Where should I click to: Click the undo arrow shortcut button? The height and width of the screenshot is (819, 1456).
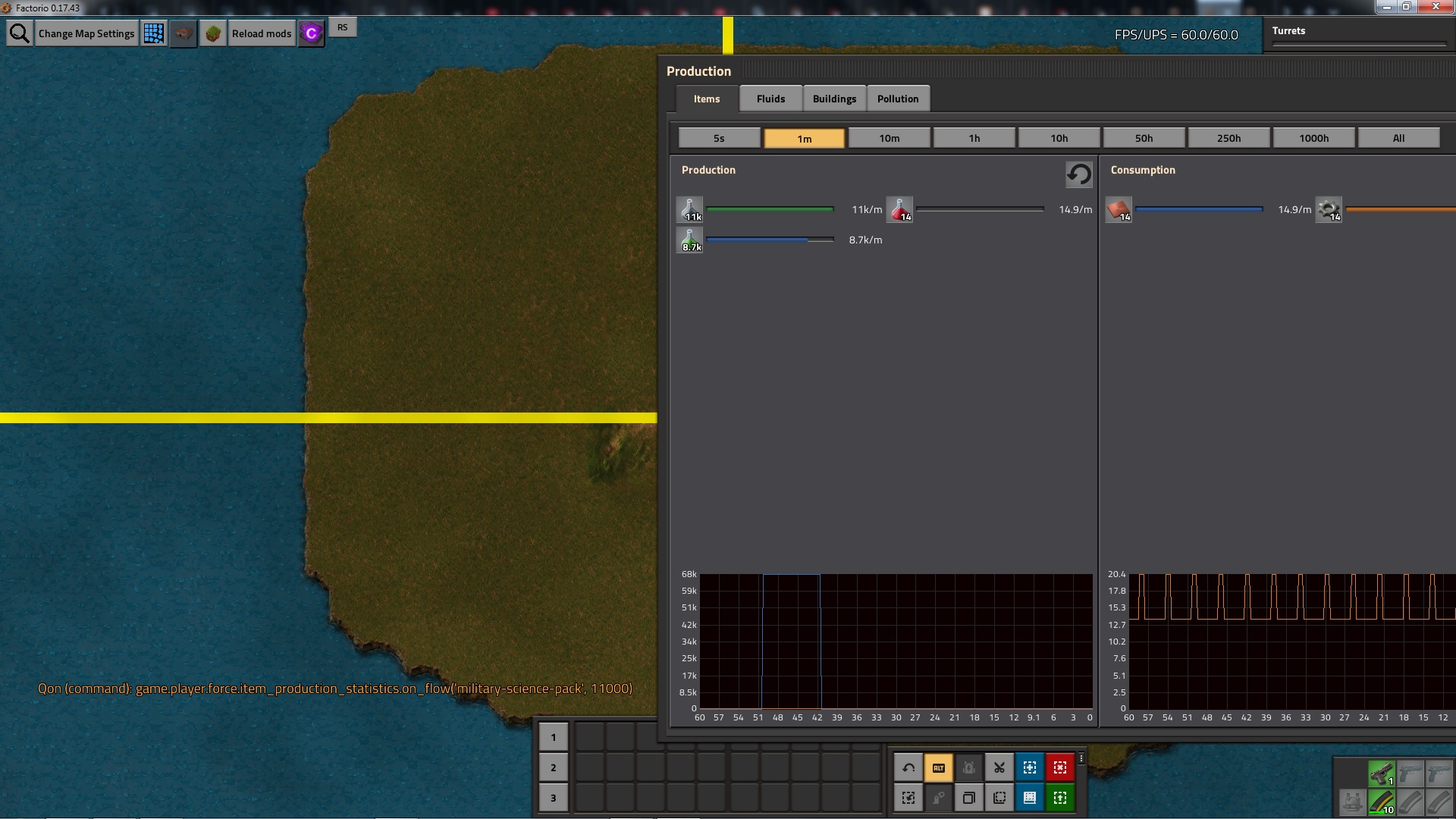[908, 767]
